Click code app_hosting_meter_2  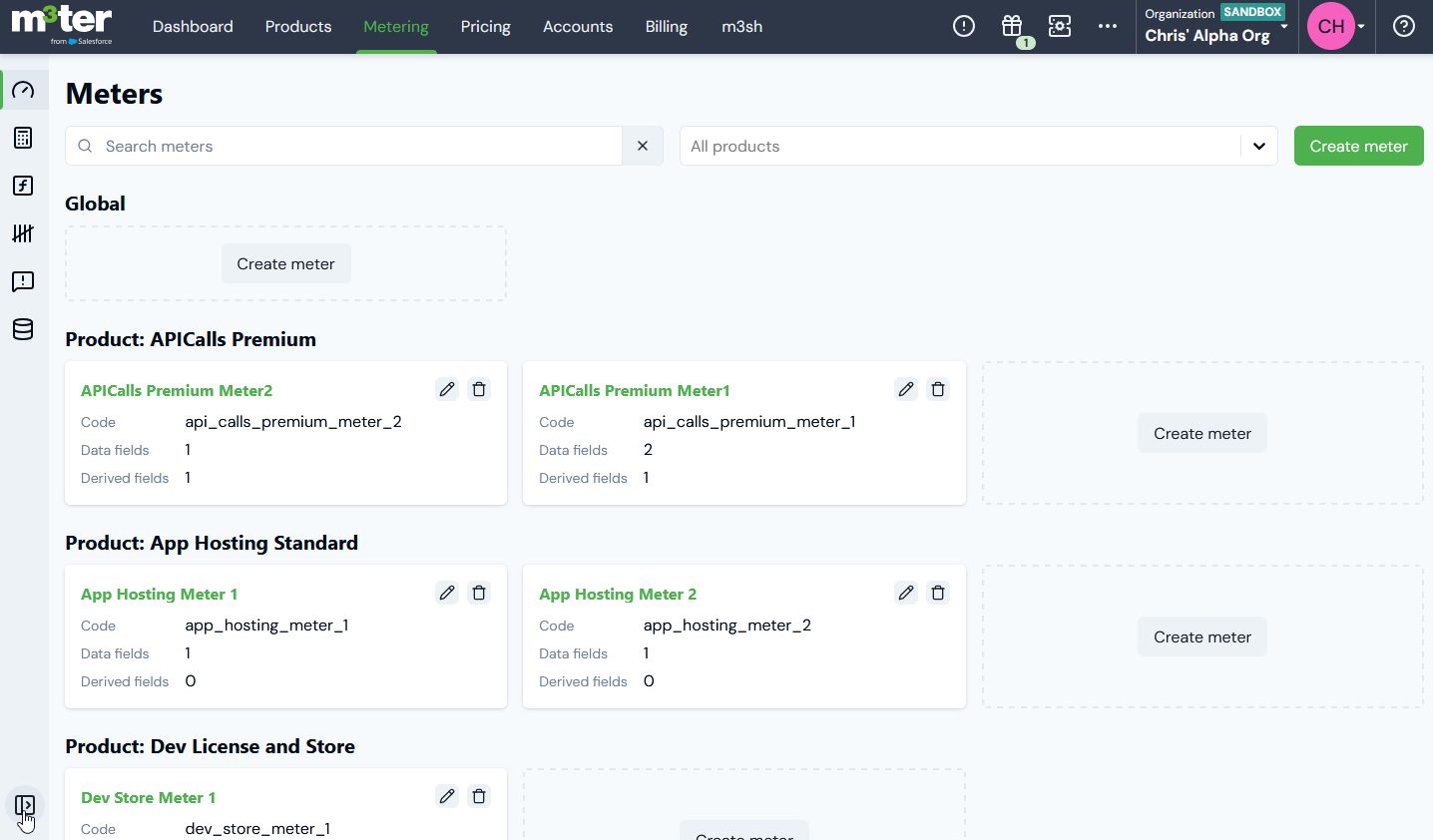tap(727, 626)
